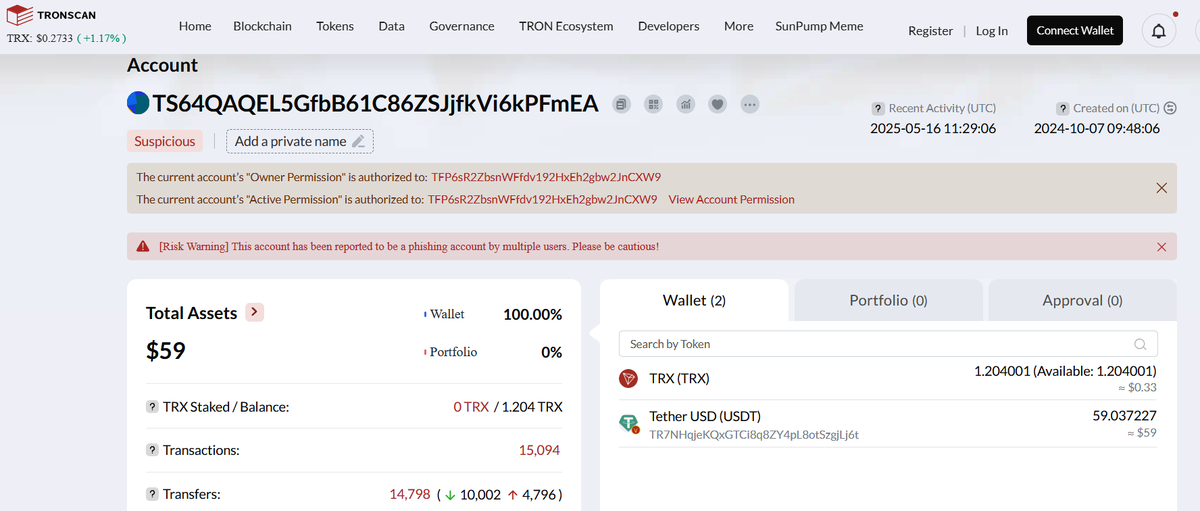Screen dimensions: 1200x511
Task: Open the Governance menu
Action: [x=462, y=26]
